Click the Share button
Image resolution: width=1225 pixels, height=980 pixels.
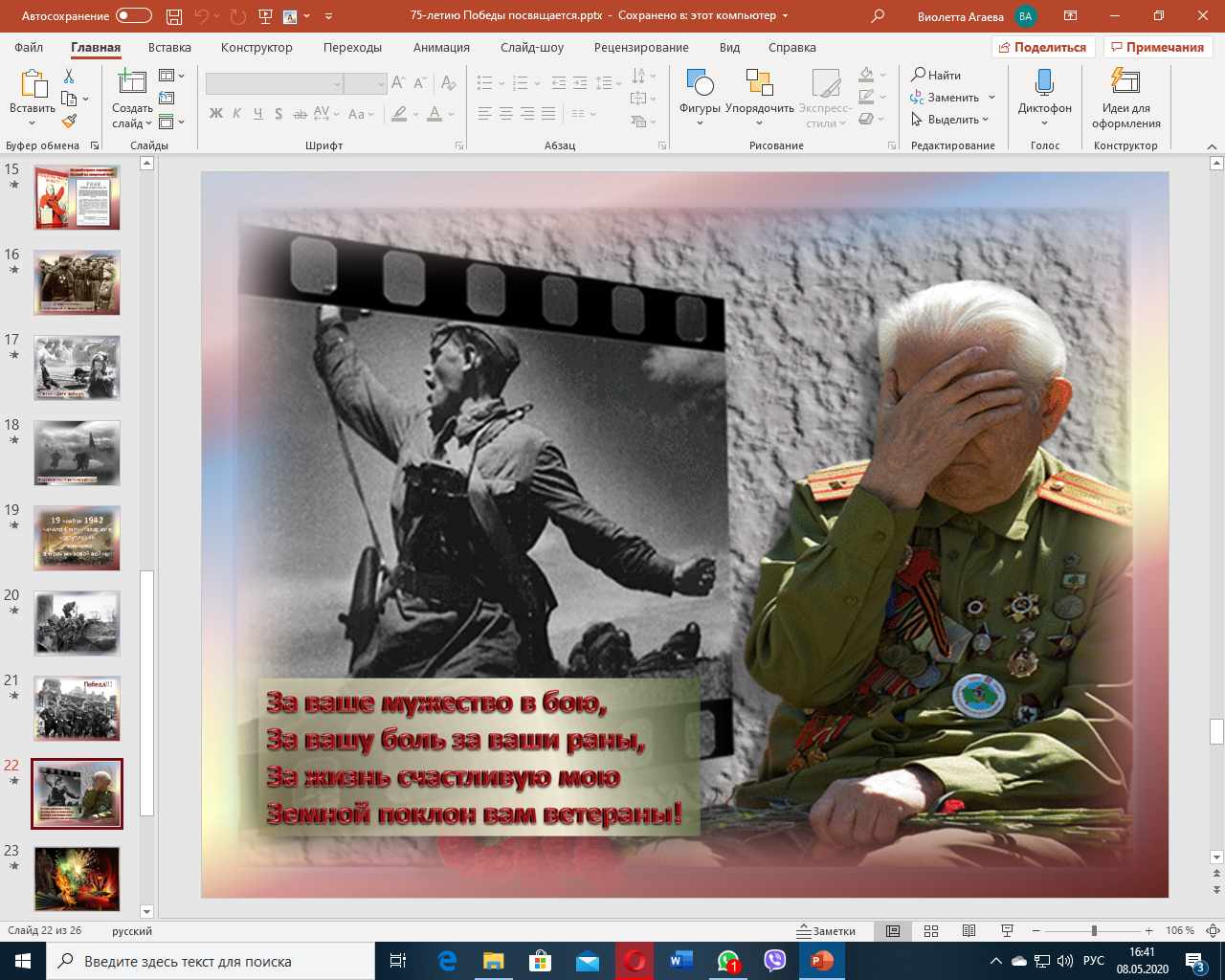(1042, 47)
